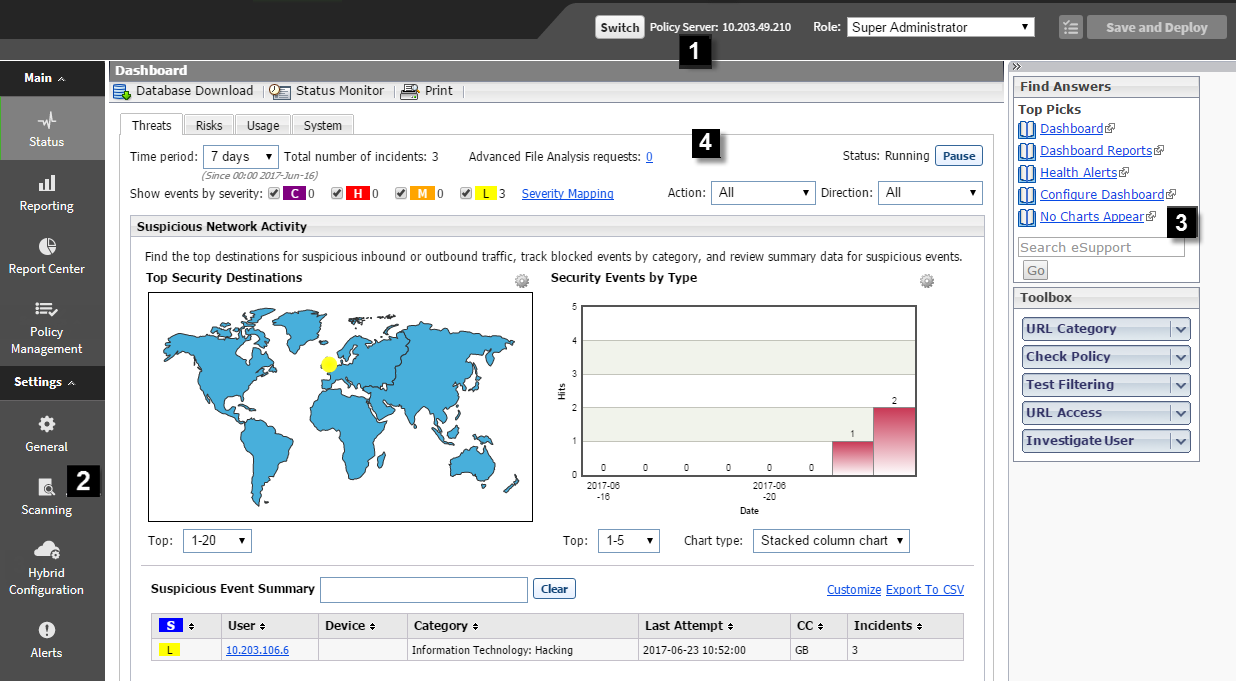Viewport: 1236px width, 681px height.
Task: Click book icon next to Dashboard Reports link
Action: click(x=1027, y=151)
